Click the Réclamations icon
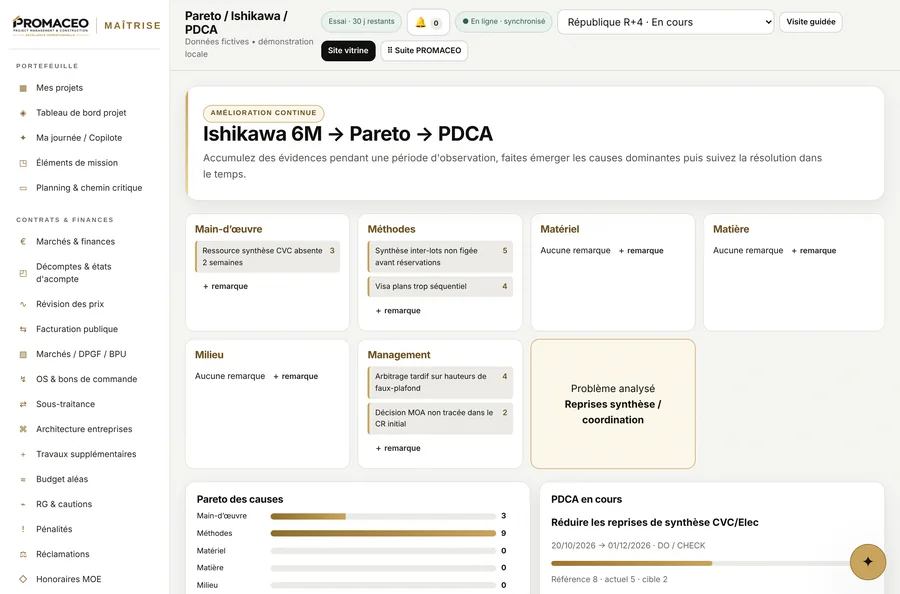This screenshot has width=900, height=594. point(23,554)
